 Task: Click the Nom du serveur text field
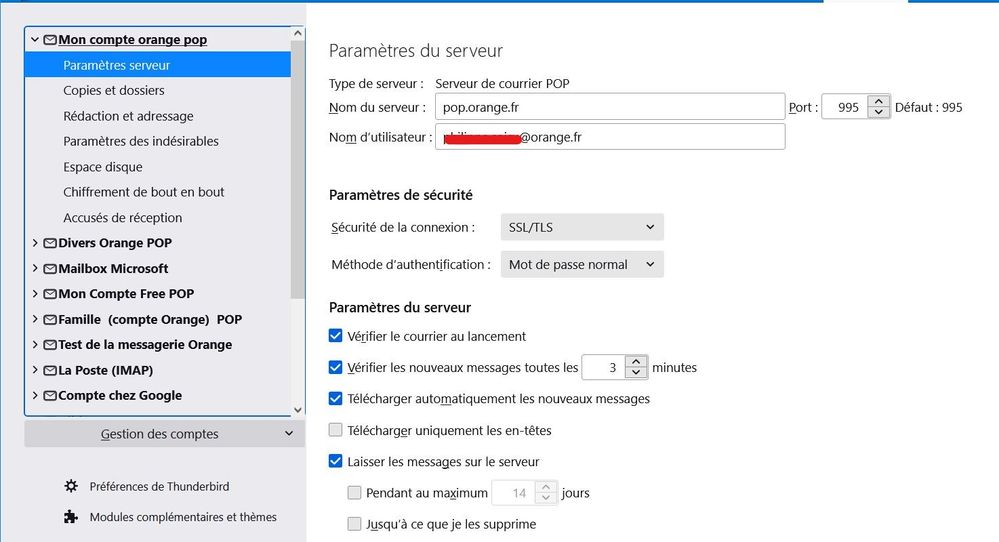click(610, 107)
